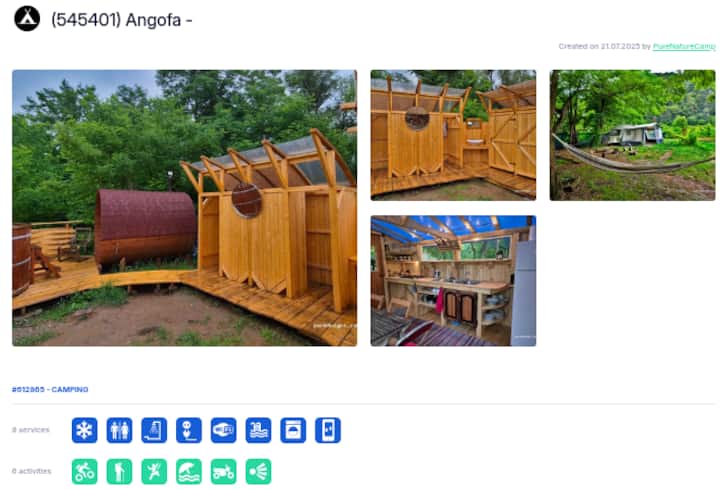Viewport: 720px width, 489px height.
Task: Click the swimming pool service icon
Action: coord(259,430)
